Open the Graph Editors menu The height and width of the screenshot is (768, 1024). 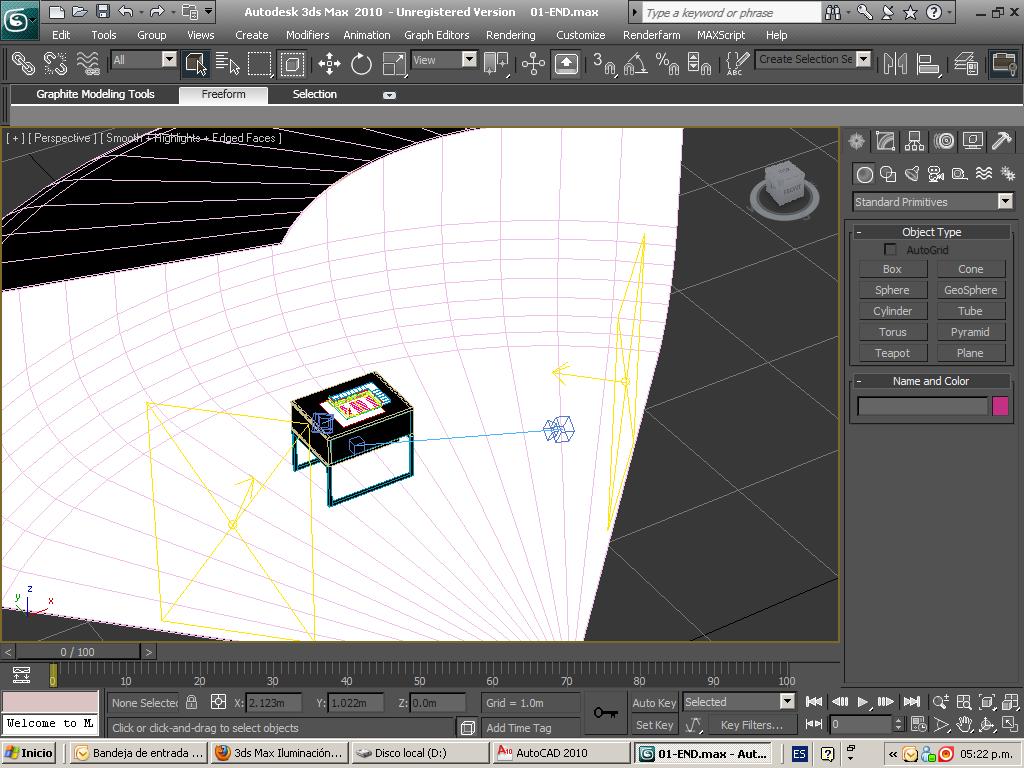click(x=437, y=35)
